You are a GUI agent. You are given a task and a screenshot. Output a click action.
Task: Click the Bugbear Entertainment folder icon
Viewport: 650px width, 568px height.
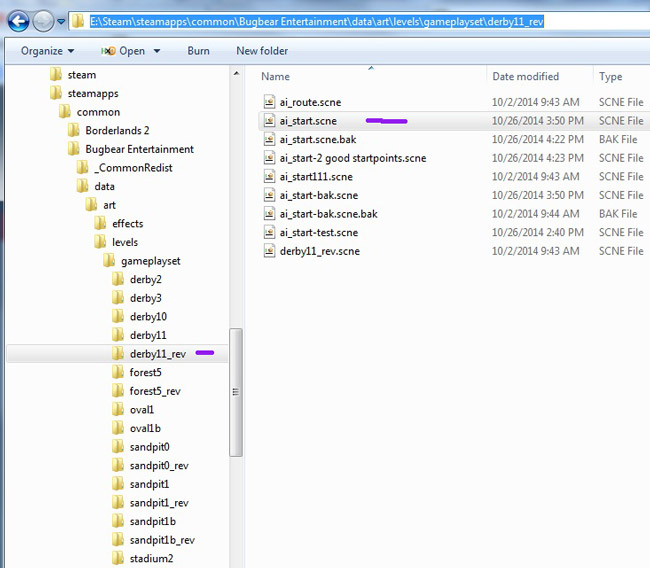74,149
